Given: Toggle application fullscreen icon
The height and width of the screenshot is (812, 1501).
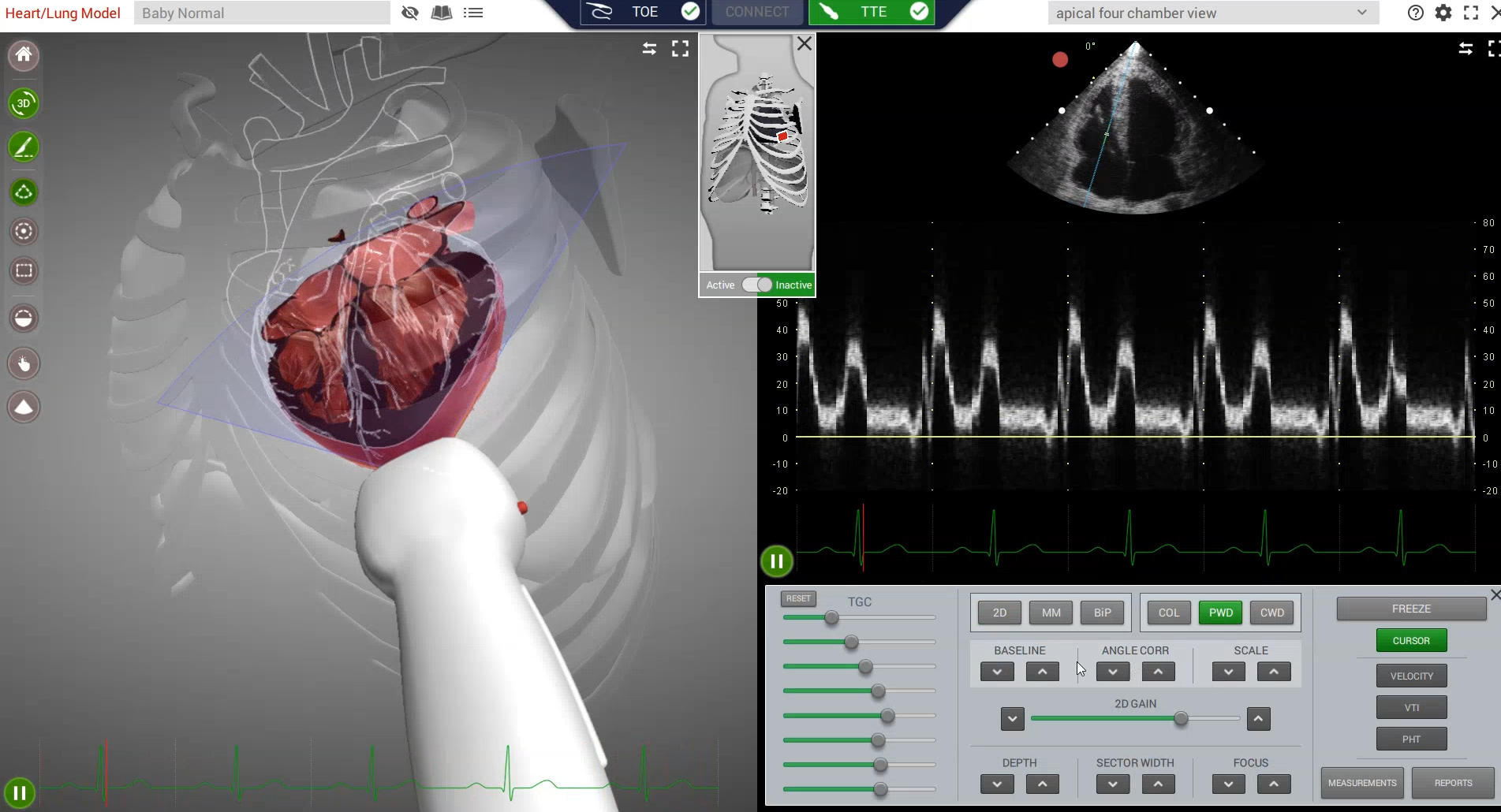Looking at the screenshot, I should [1471, 13].
